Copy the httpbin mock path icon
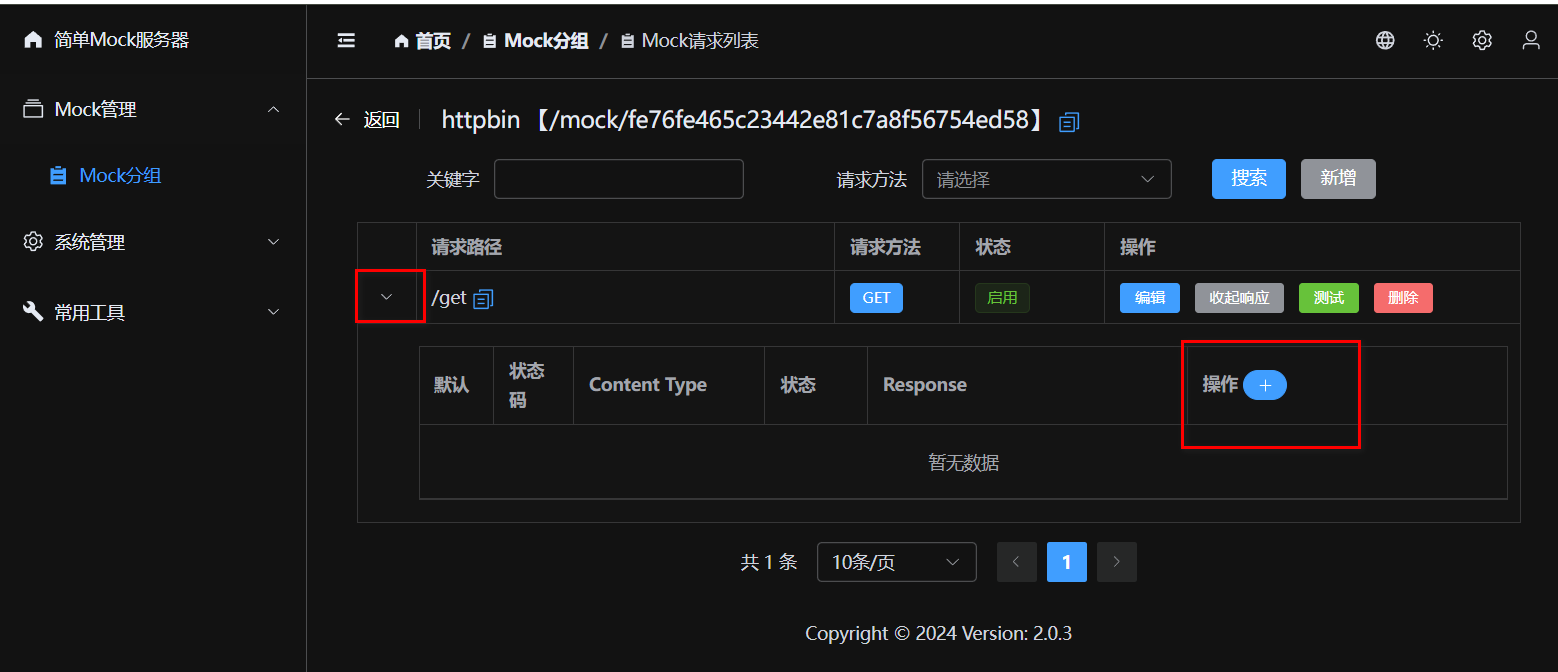The image size is (1558, 672). pyautogui.click(x=1069, y=122)
